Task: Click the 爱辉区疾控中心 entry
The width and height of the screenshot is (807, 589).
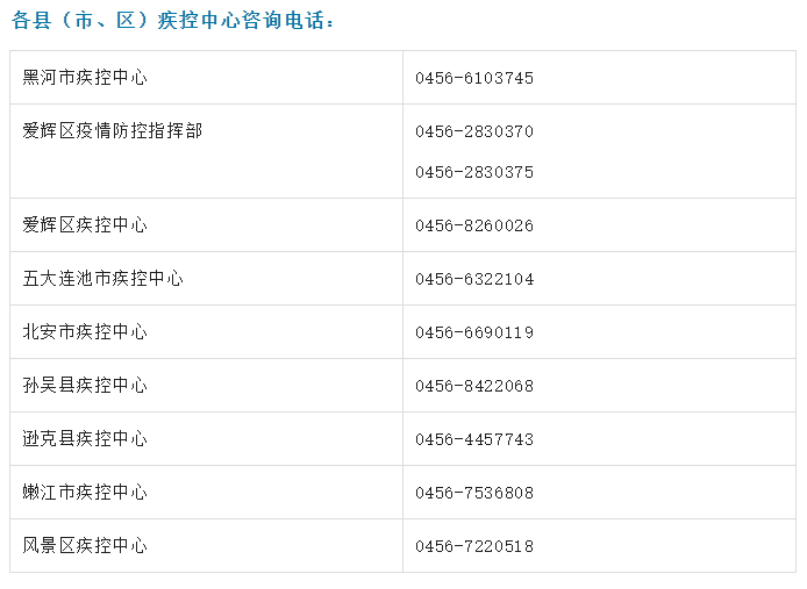Action: 85,225
